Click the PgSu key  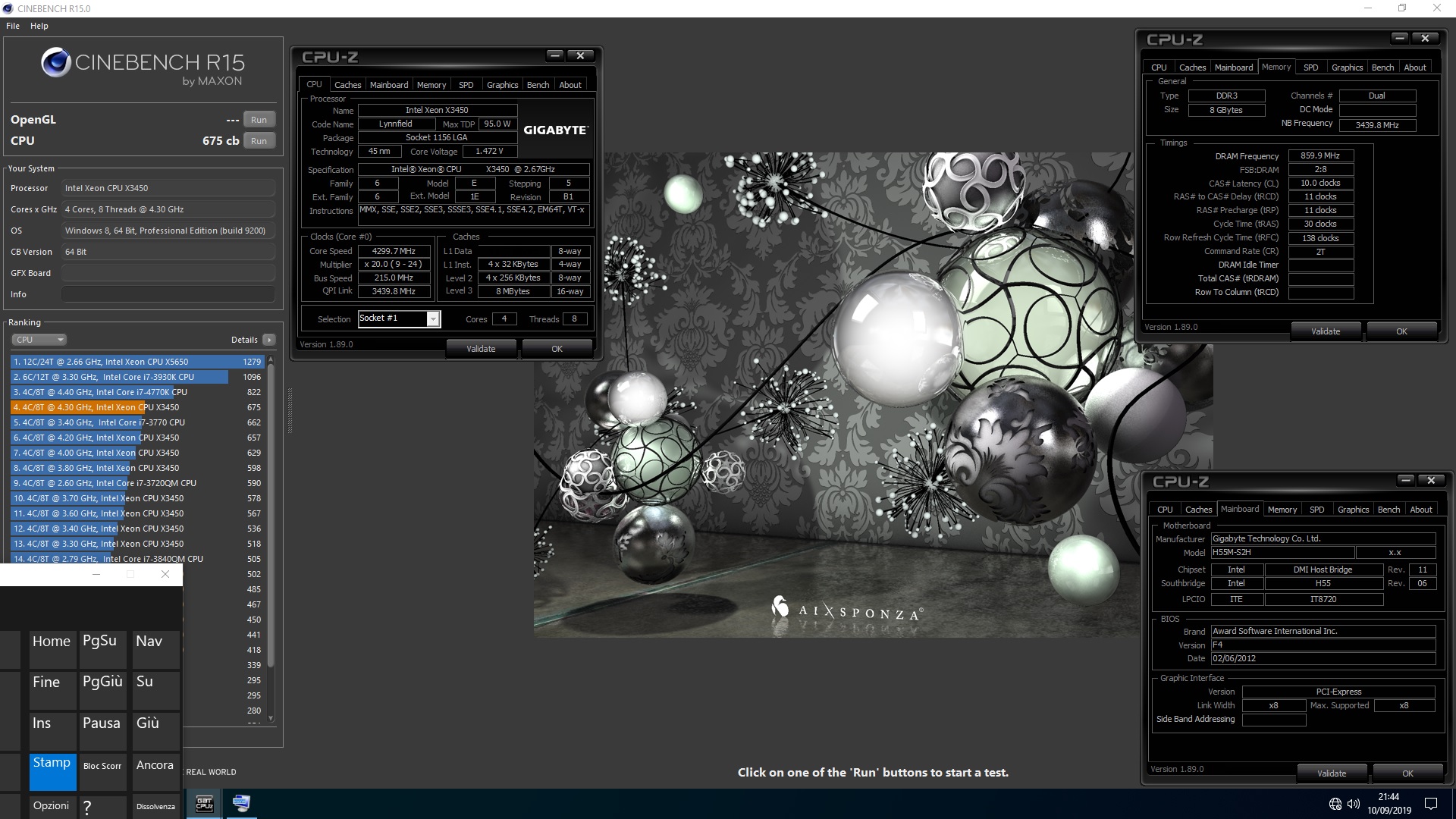point(103,649)
